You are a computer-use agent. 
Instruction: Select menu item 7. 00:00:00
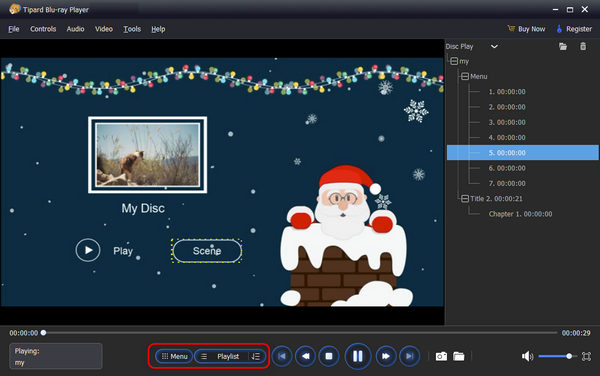click(507, 183)
